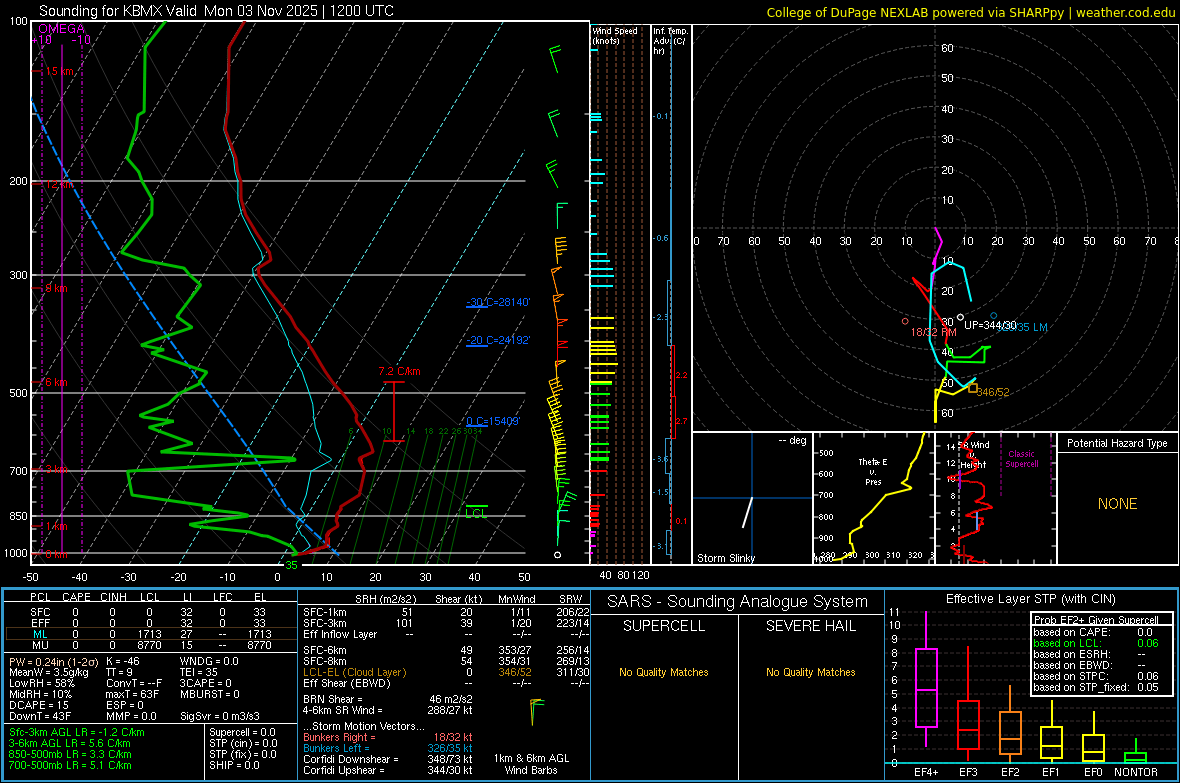The height and width of the screenshot is (783, 1180).
Task: Click the NONE hazard type text
Action: [x=1117, y=504]
